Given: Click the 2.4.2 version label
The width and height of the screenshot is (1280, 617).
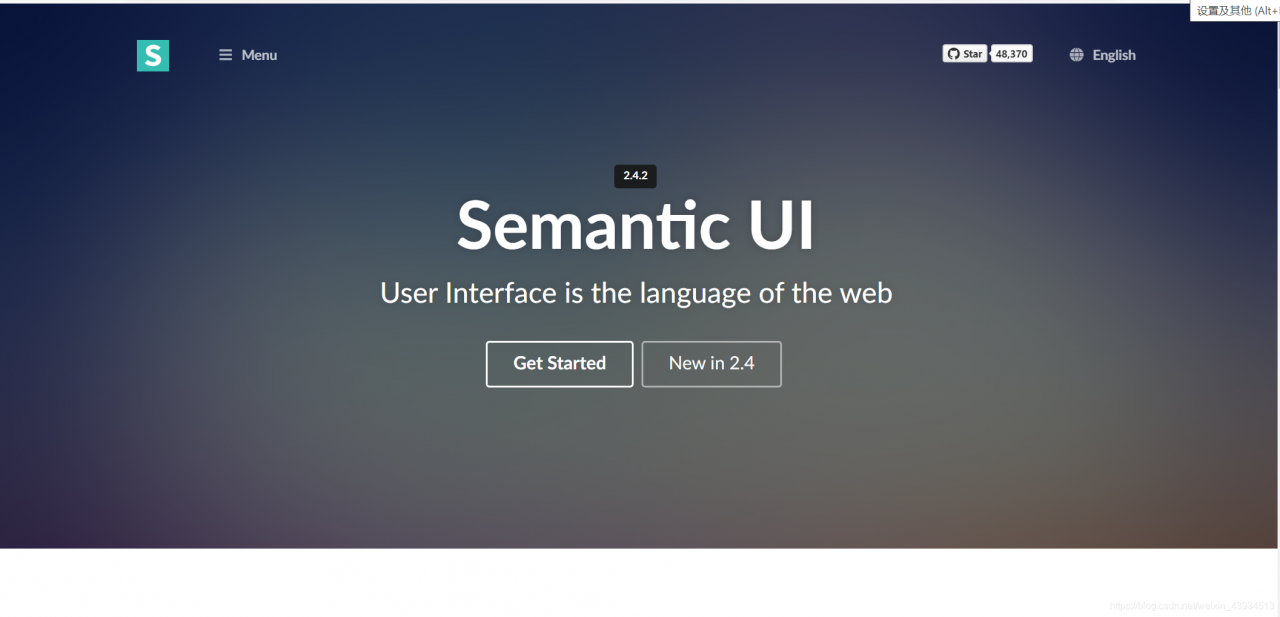Looking at the screenshot, I should [635, 176].
